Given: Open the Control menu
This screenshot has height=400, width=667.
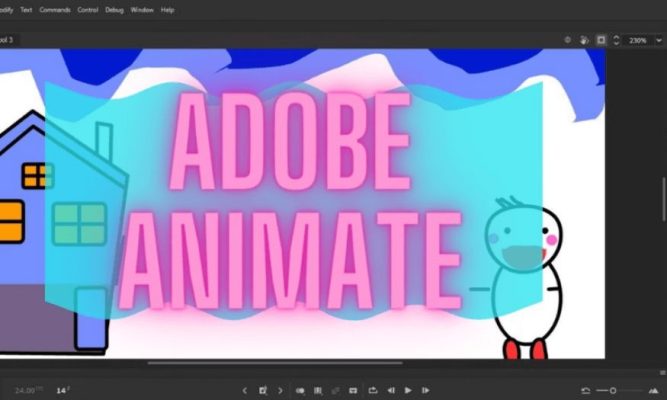Looking at the screenshot, I should [x=88, y=9].
